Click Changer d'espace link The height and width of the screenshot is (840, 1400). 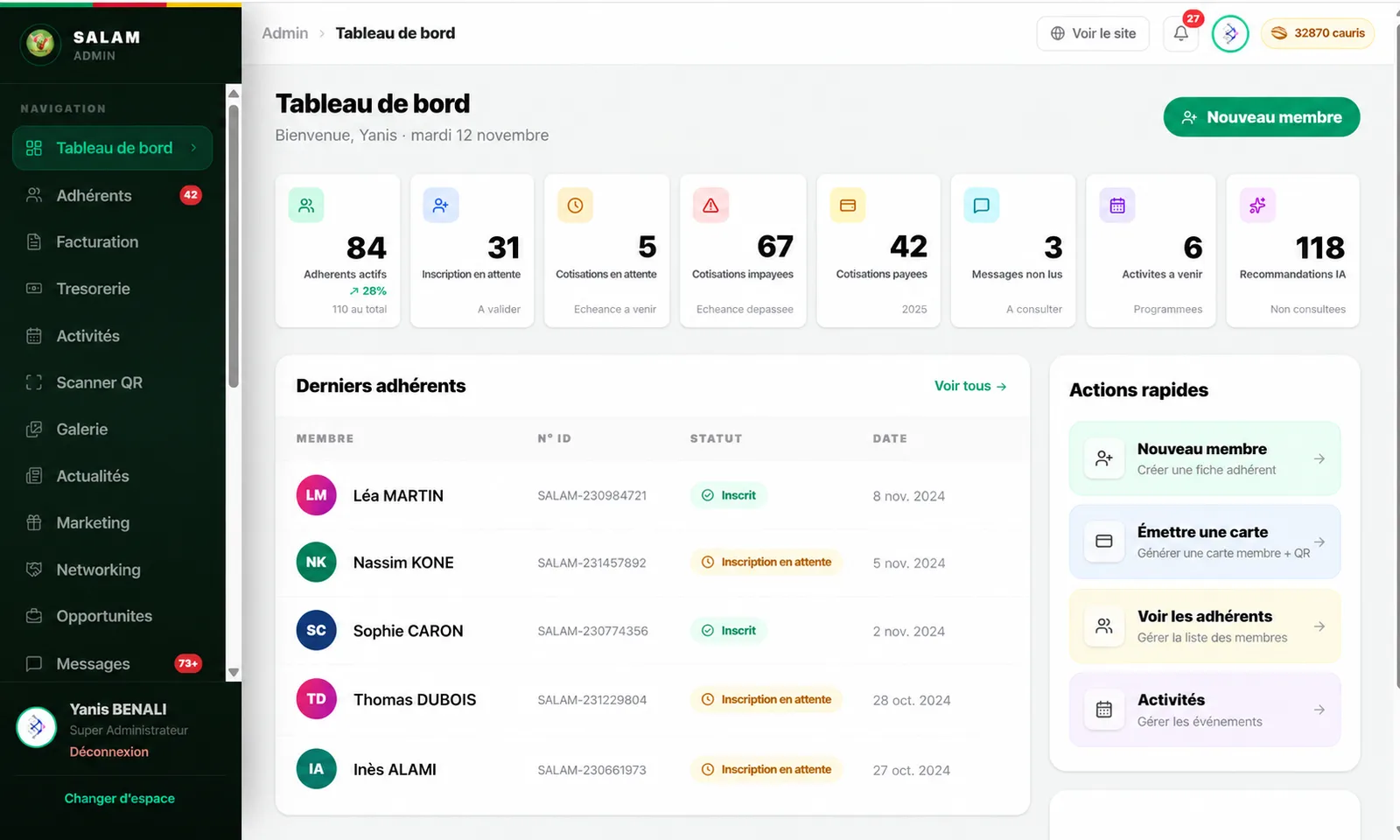coord(120,798)
